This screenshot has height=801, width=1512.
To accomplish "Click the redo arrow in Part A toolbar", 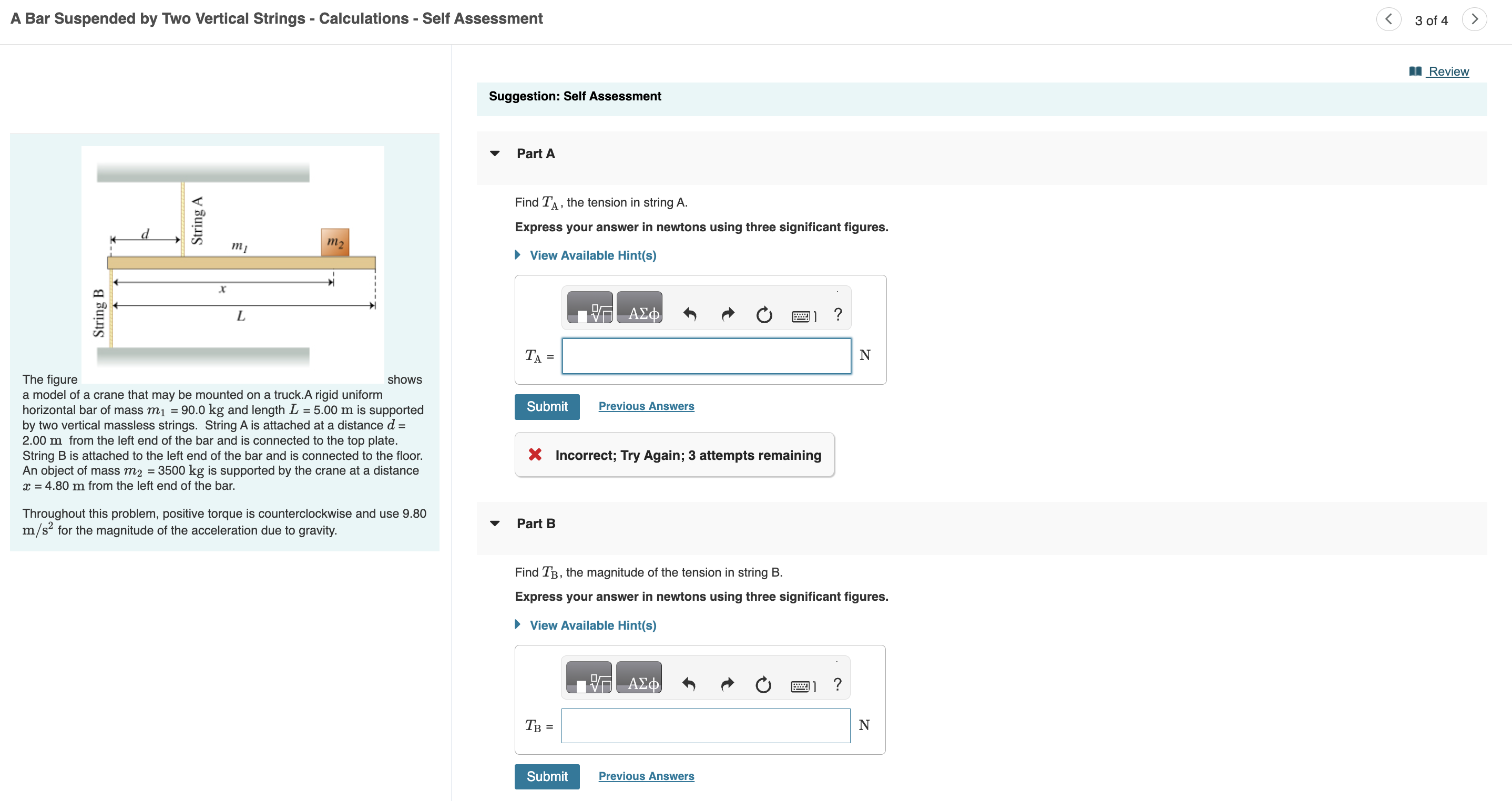I will 727,315.
